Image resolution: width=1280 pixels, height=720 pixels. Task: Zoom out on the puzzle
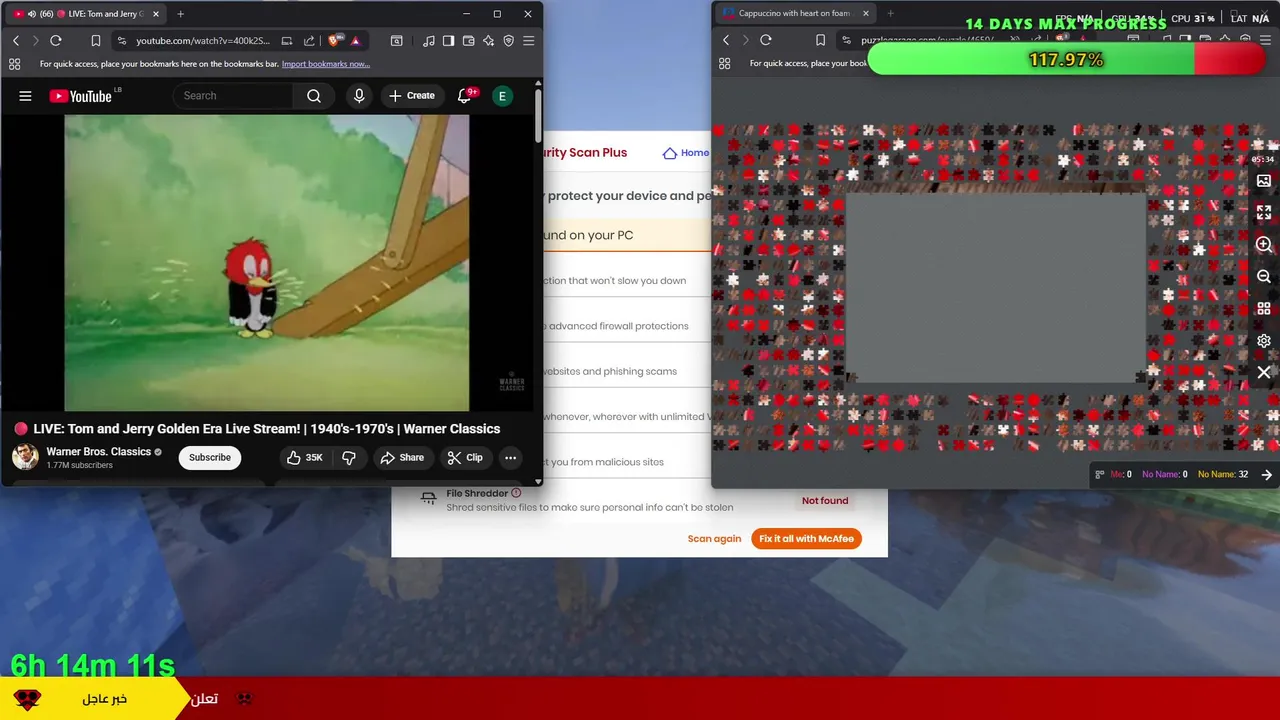[1264, 277]
